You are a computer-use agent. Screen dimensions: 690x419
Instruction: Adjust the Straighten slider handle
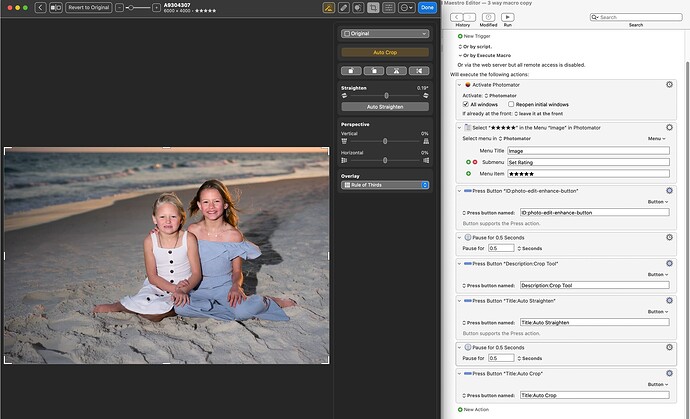386,96
